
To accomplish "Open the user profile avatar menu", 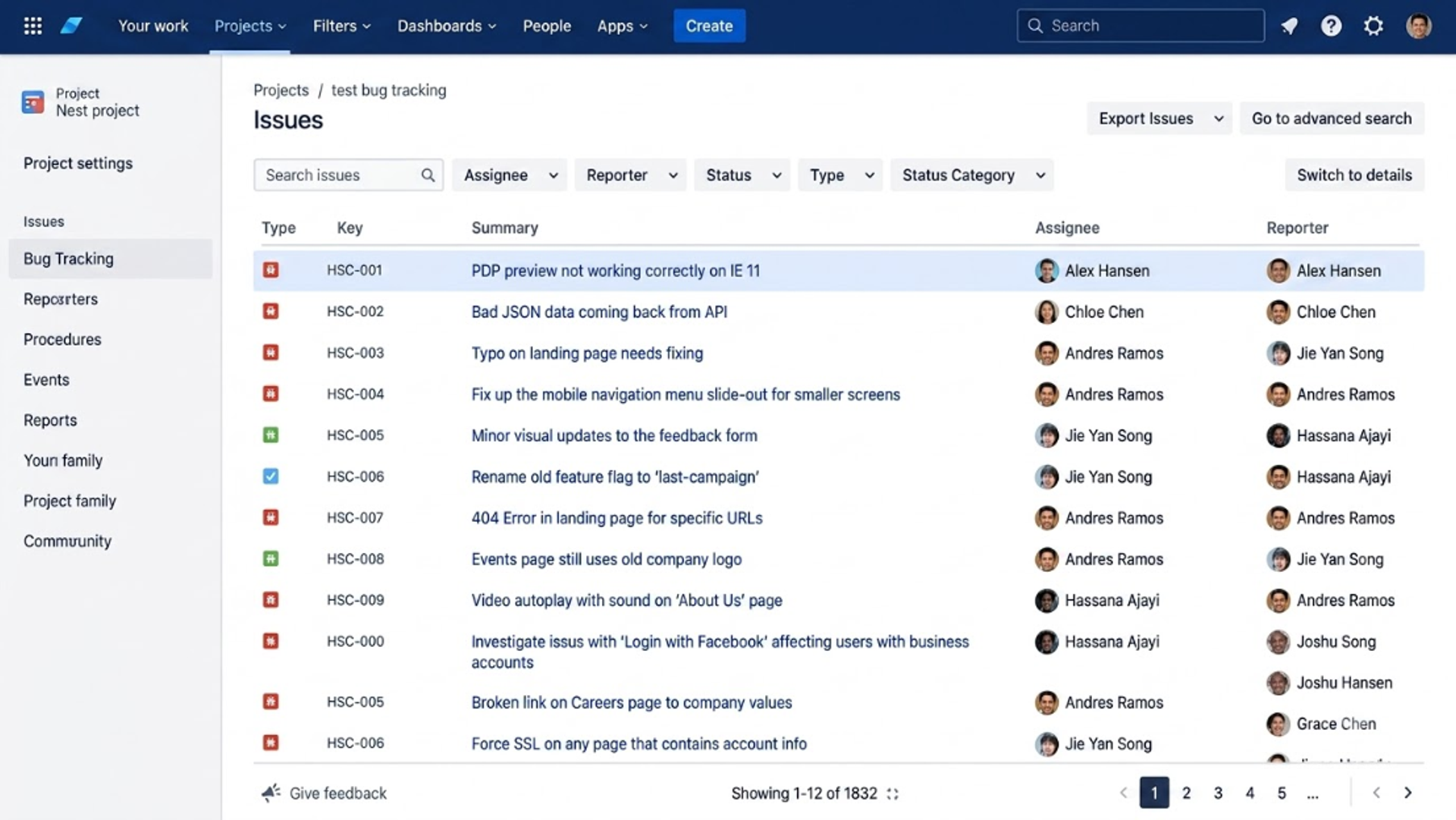I will click(x=1418, y=26).
